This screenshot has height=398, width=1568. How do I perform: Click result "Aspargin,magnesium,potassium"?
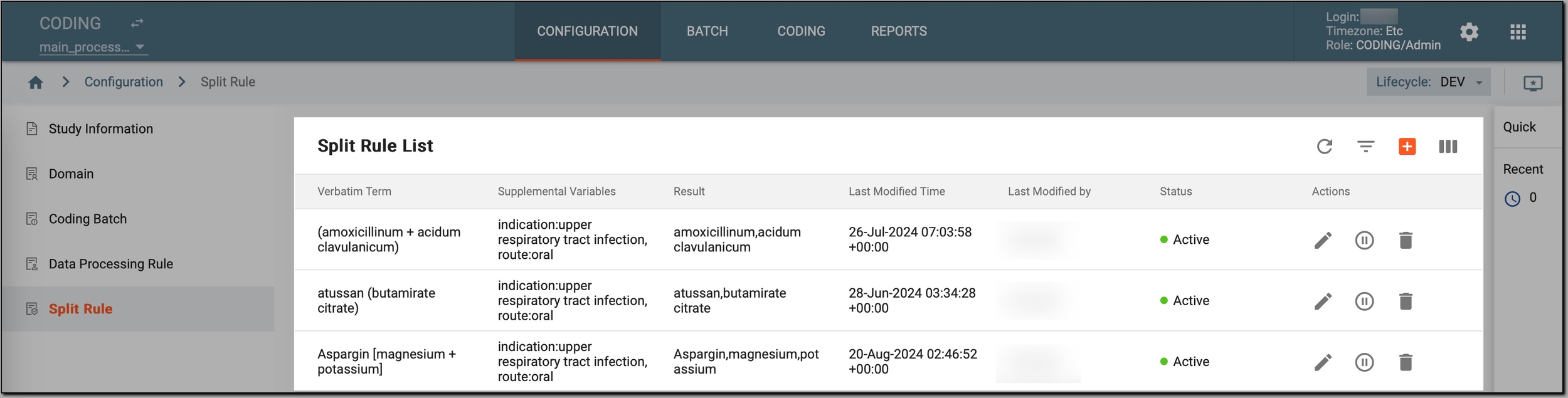tap(746, 362)
